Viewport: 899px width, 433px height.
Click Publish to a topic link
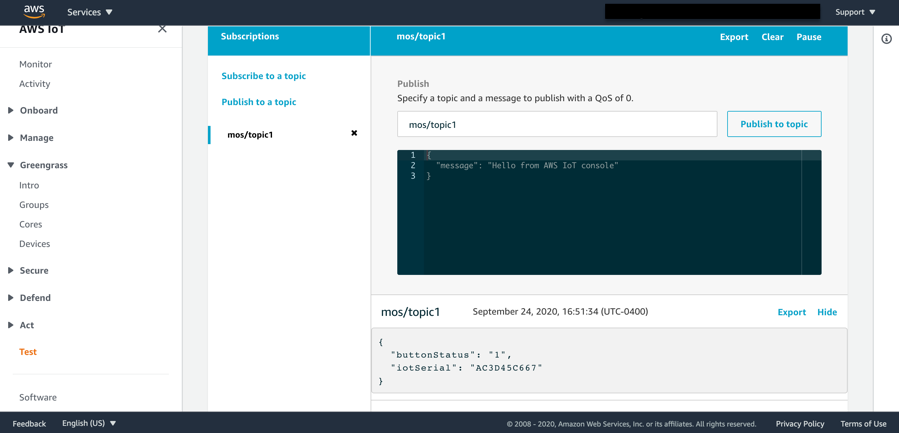pyautogui.click(x=259, y=102)
